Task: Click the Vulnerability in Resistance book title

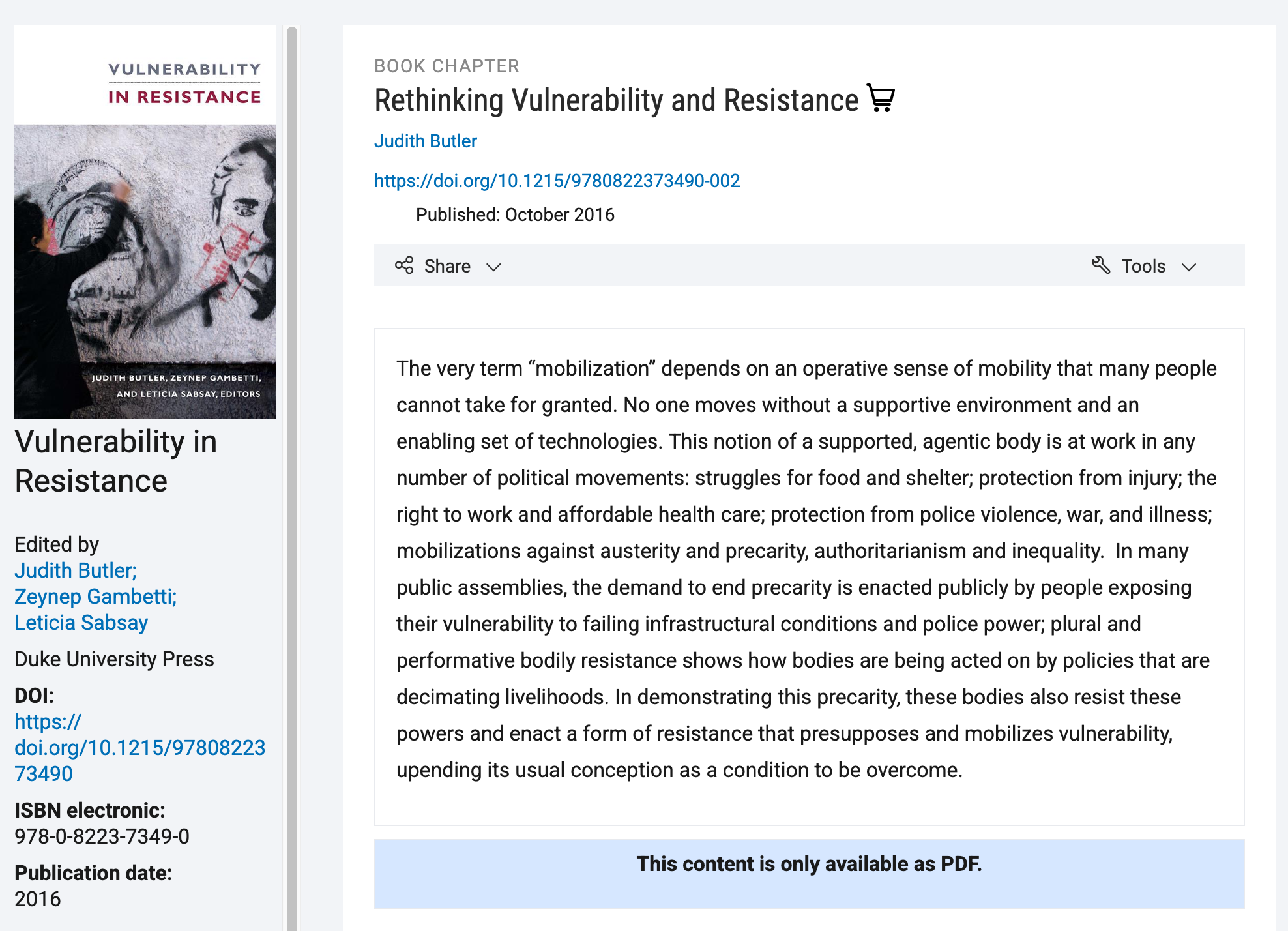Action: coord(116,461)
